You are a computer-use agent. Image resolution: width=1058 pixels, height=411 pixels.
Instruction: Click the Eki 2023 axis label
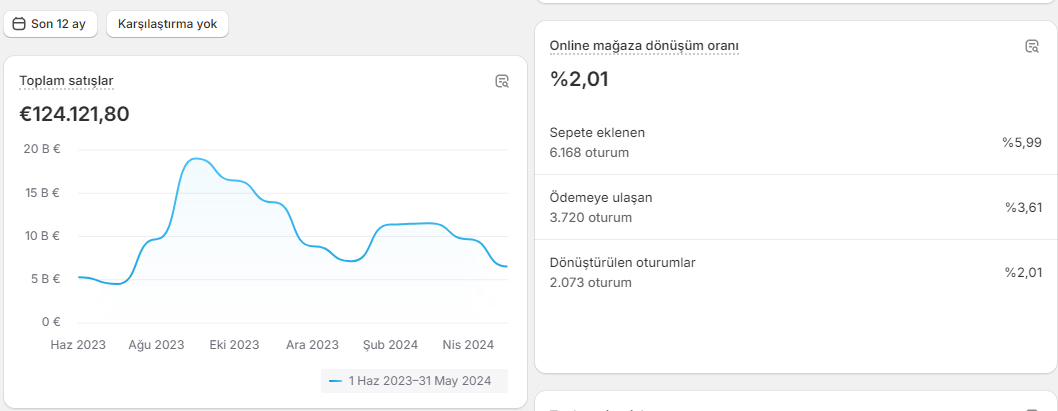tap(234, 345)
